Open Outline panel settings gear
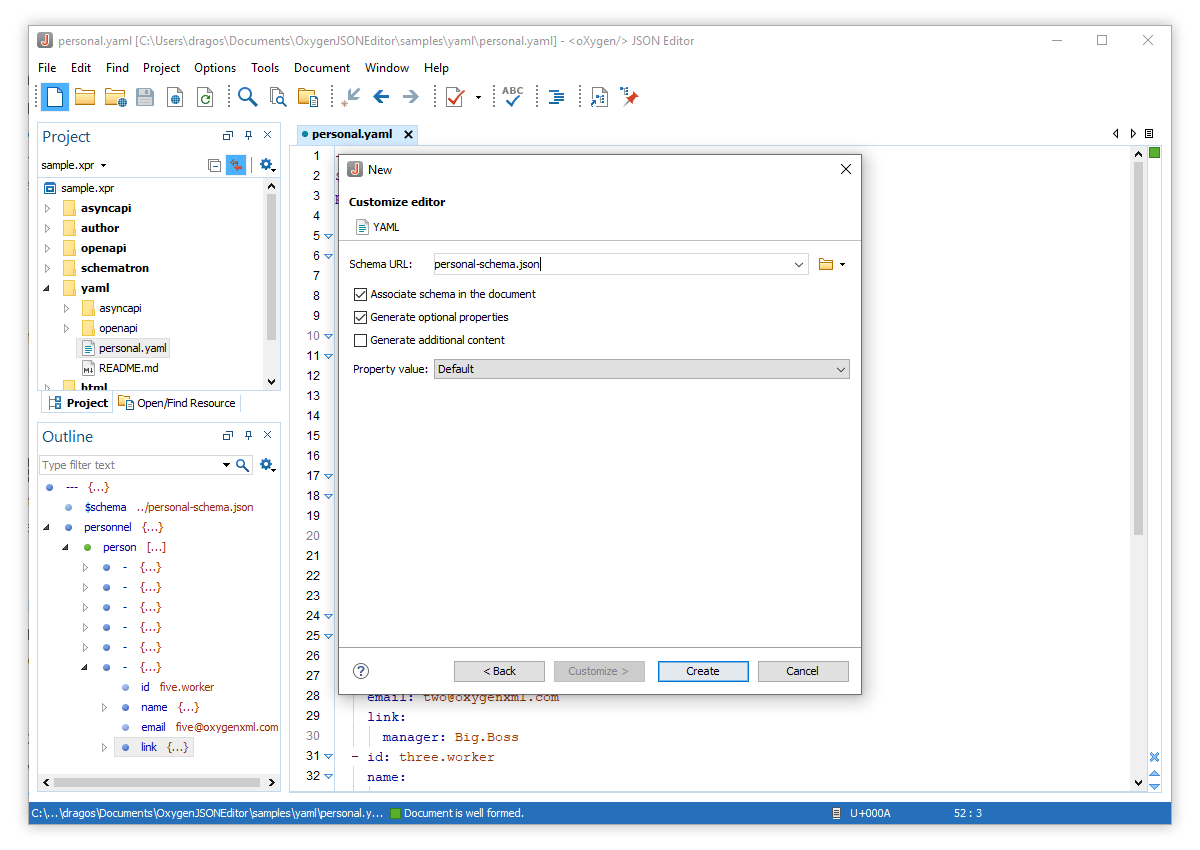 (266, 465)
